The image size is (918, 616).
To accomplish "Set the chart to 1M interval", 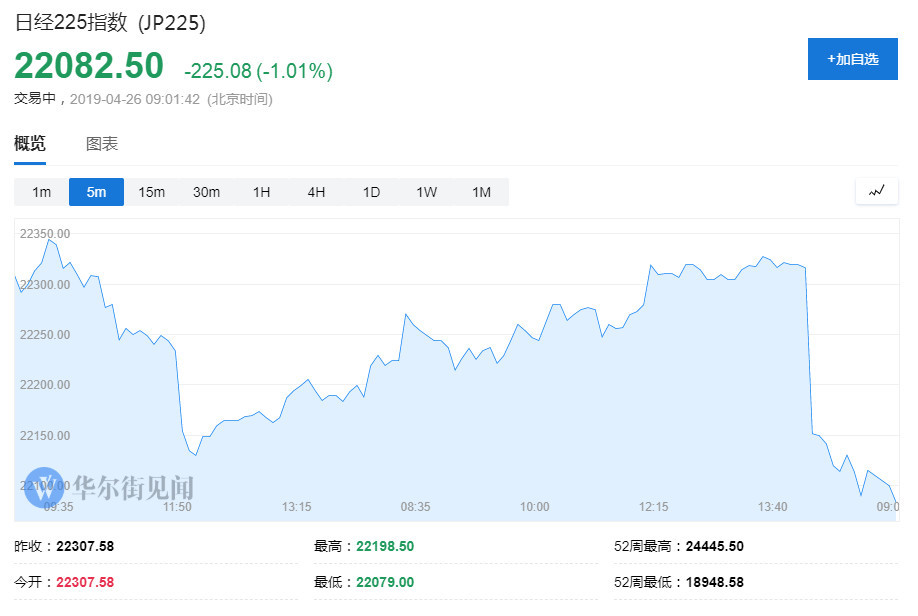I will click(482, 192).
